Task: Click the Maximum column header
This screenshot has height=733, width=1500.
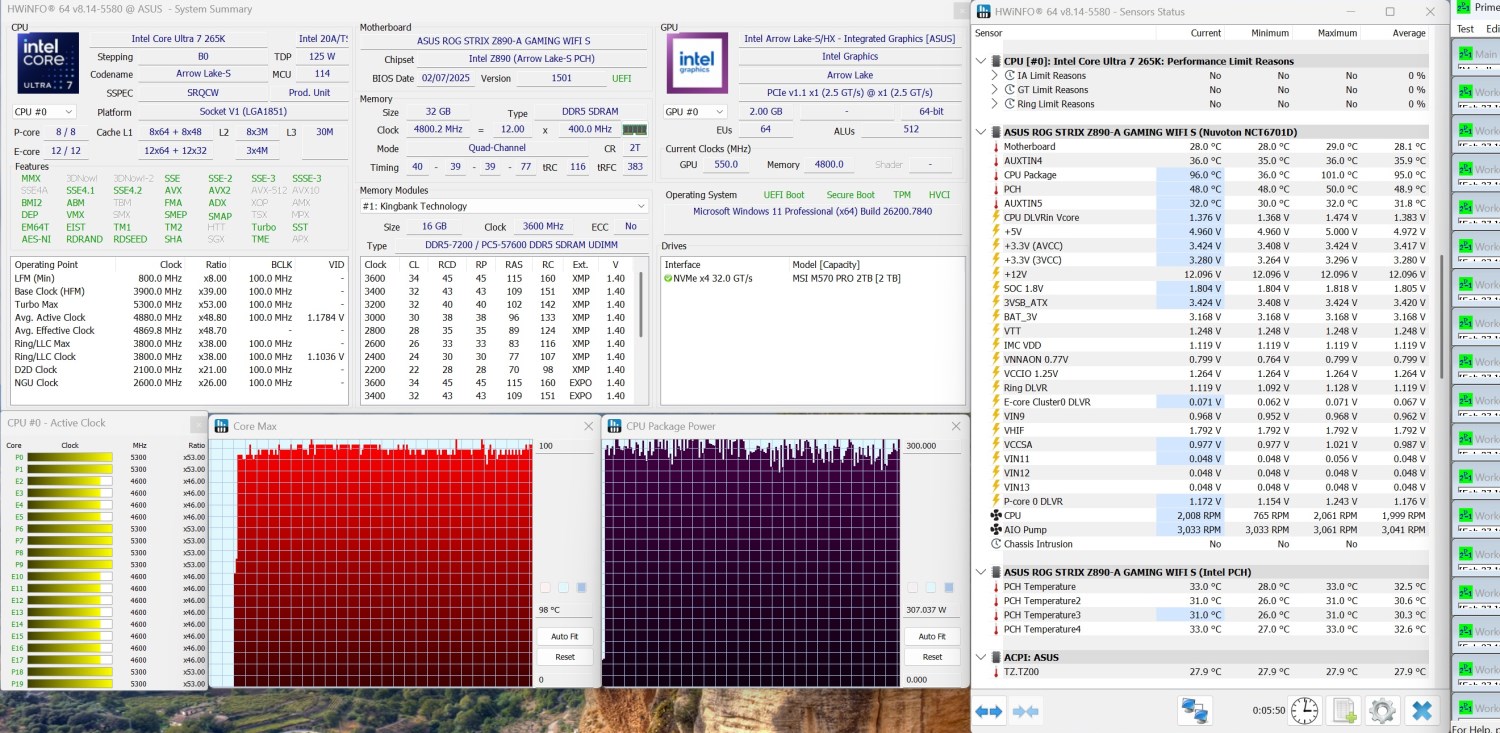Action: point(1336,33)
